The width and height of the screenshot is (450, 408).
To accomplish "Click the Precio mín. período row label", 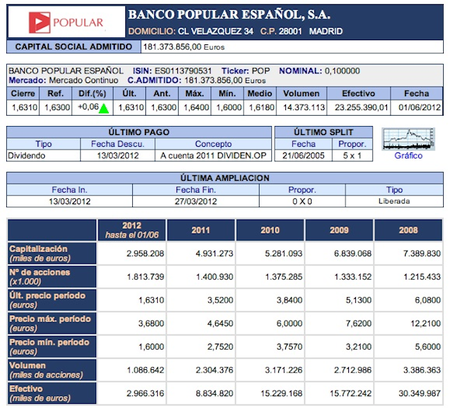I will click(x=52, y=347).
